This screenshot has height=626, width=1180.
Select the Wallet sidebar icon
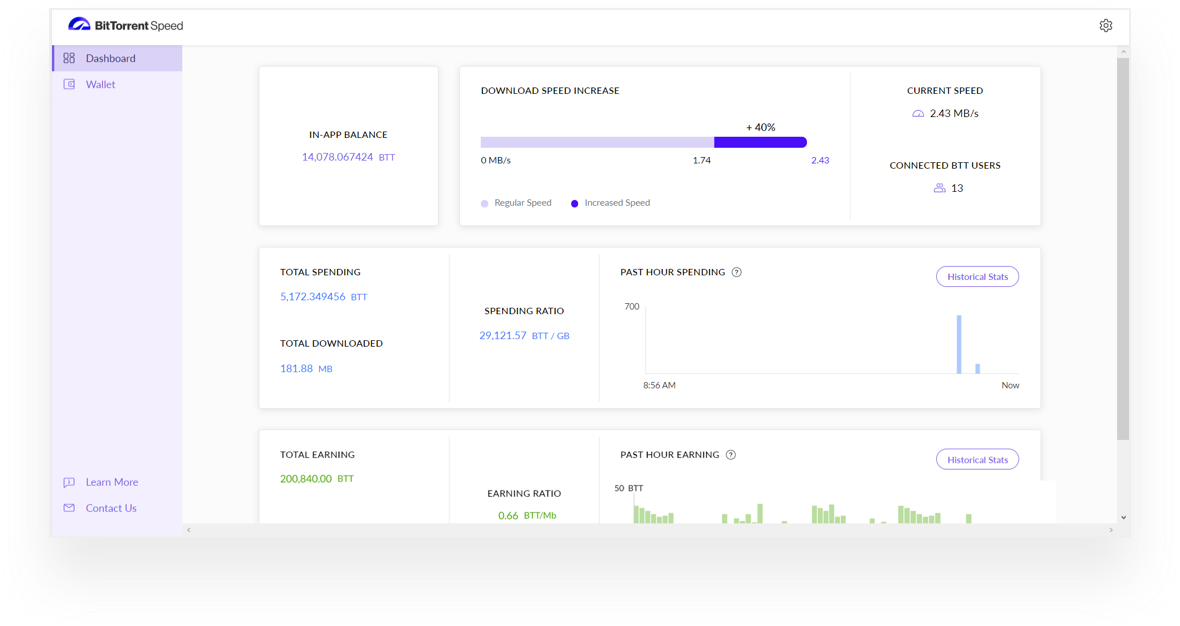click(69, 84)
